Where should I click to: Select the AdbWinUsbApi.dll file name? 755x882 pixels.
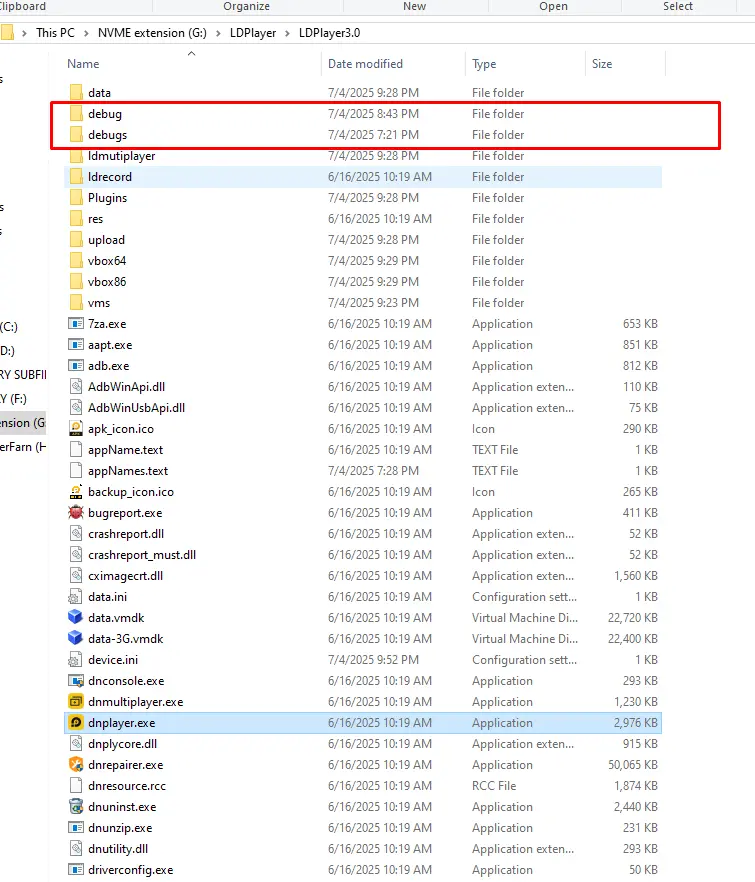pos(137,408)
